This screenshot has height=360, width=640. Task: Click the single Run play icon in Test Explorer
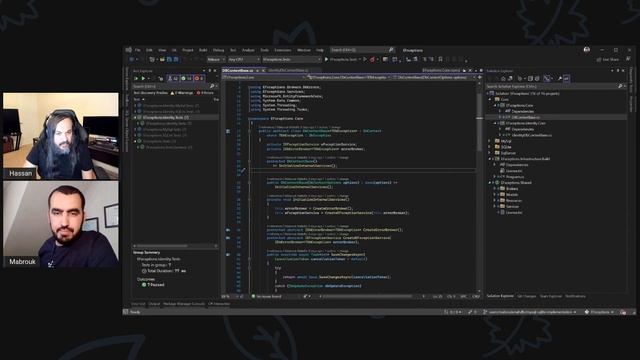[x=143, y=78]
